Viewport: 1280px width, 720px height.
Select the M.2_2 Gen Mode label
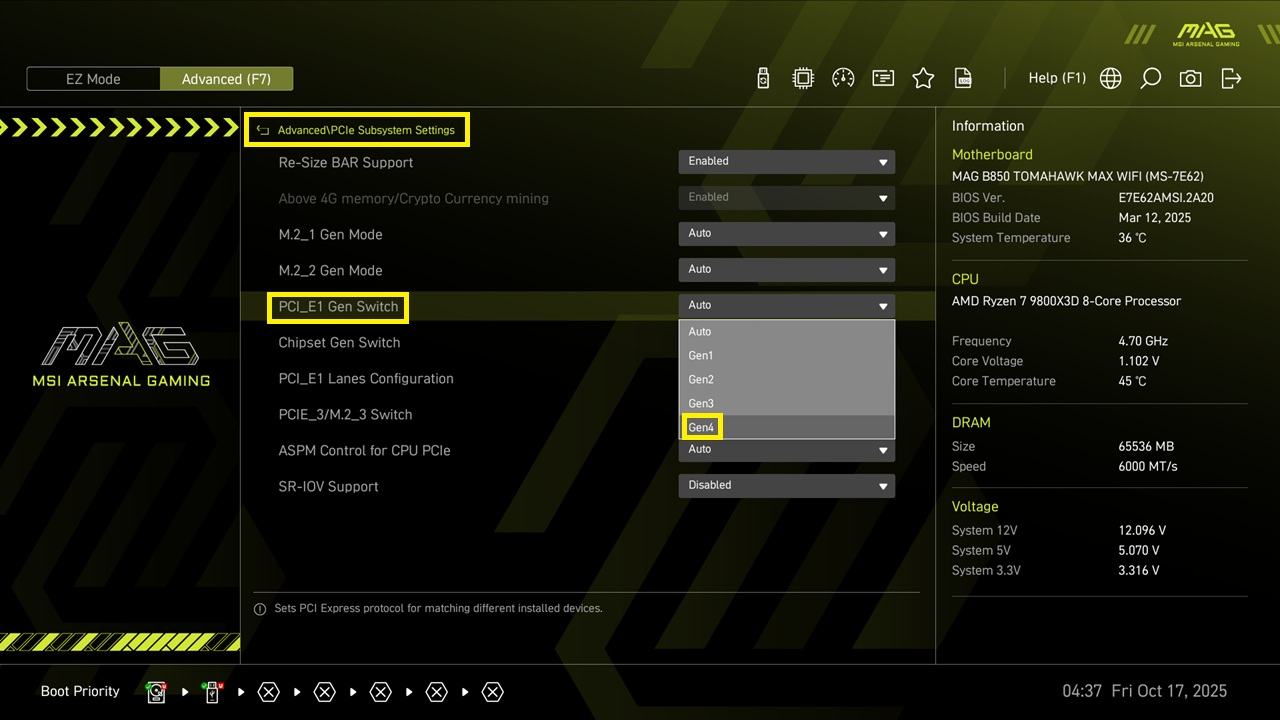[x=330, y=270]
